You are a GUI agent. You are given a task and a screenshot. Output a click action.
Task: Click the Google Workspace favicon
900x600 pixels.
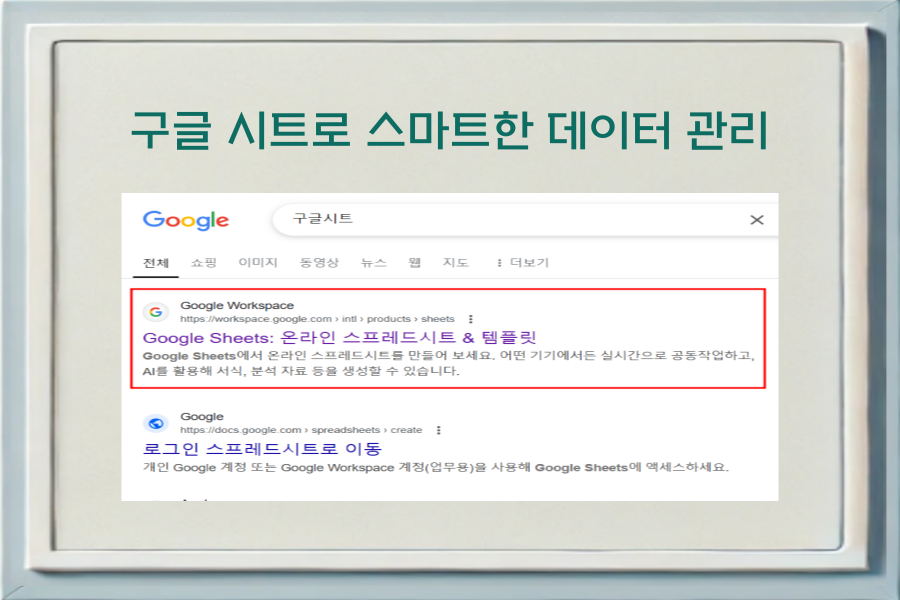coord(156,312)
